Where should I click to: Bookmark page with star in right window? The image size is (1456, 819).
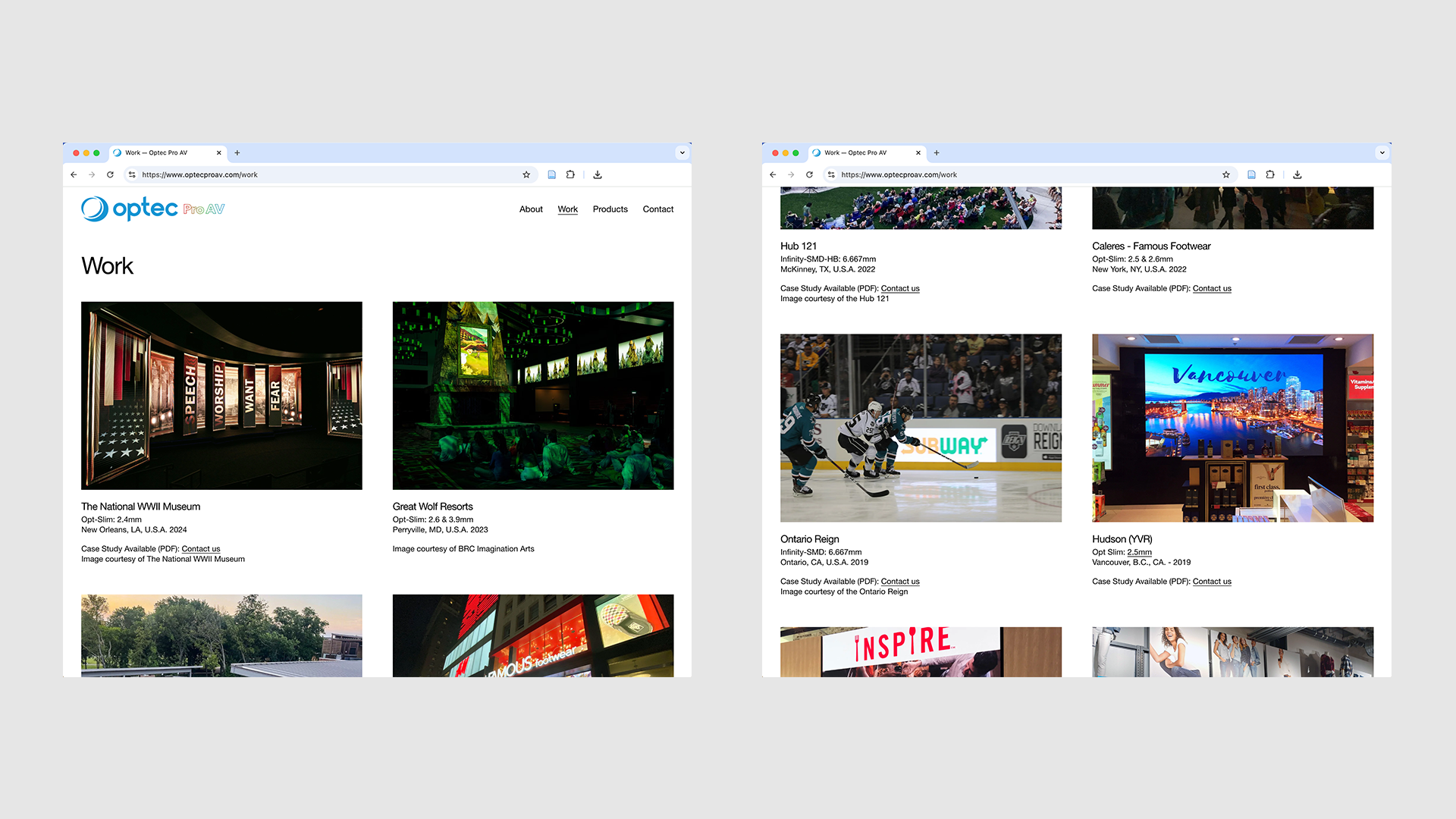click(1226, 174)
